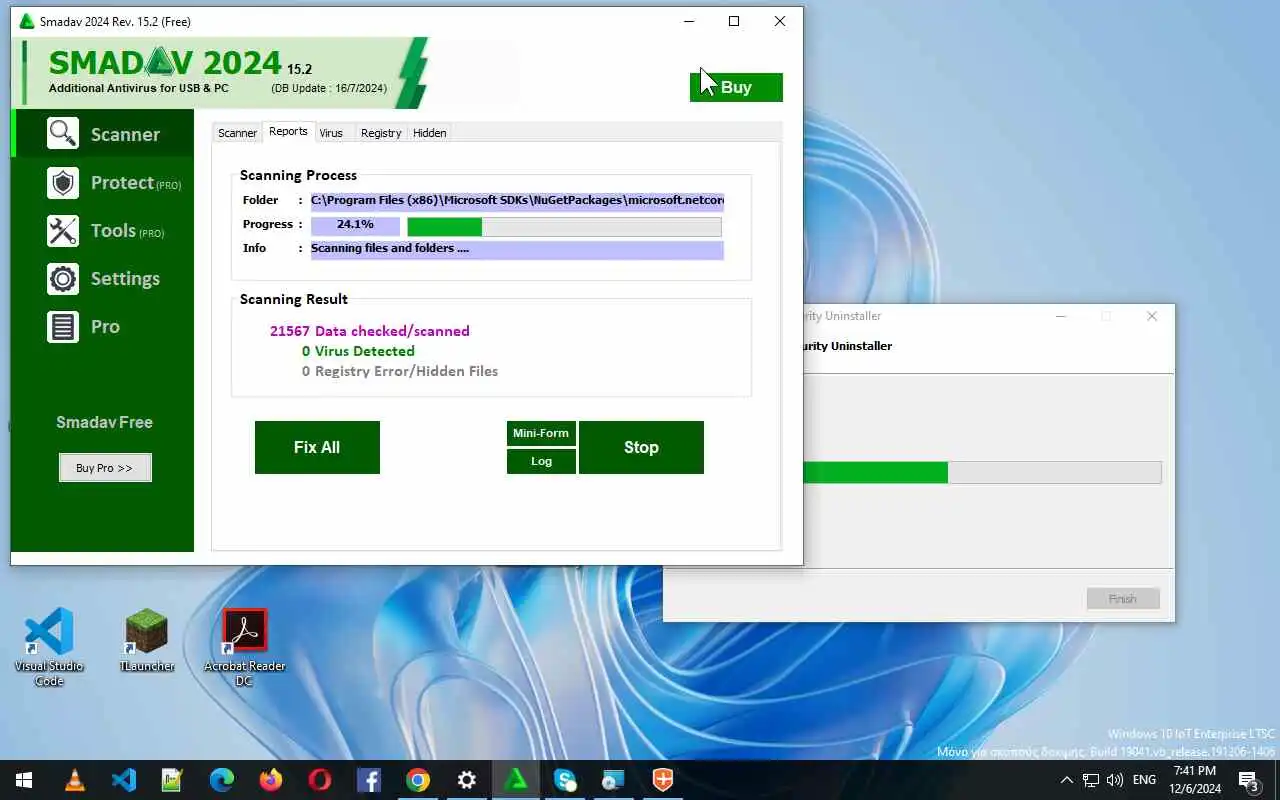Click the Smadav scan progress bar
Screen dimensions: 1280x800
coord(564,227)
